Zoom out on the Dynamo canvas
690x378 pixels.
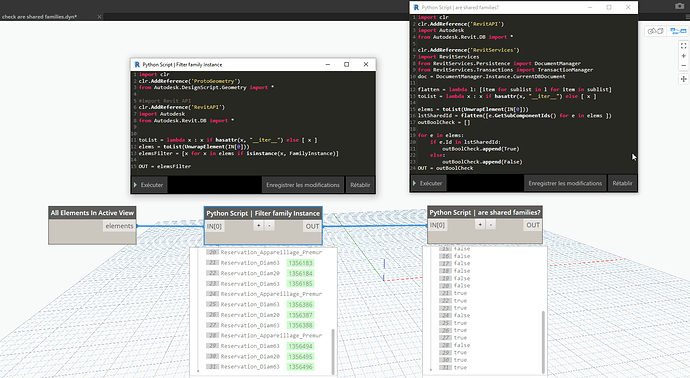pos(683,66)
